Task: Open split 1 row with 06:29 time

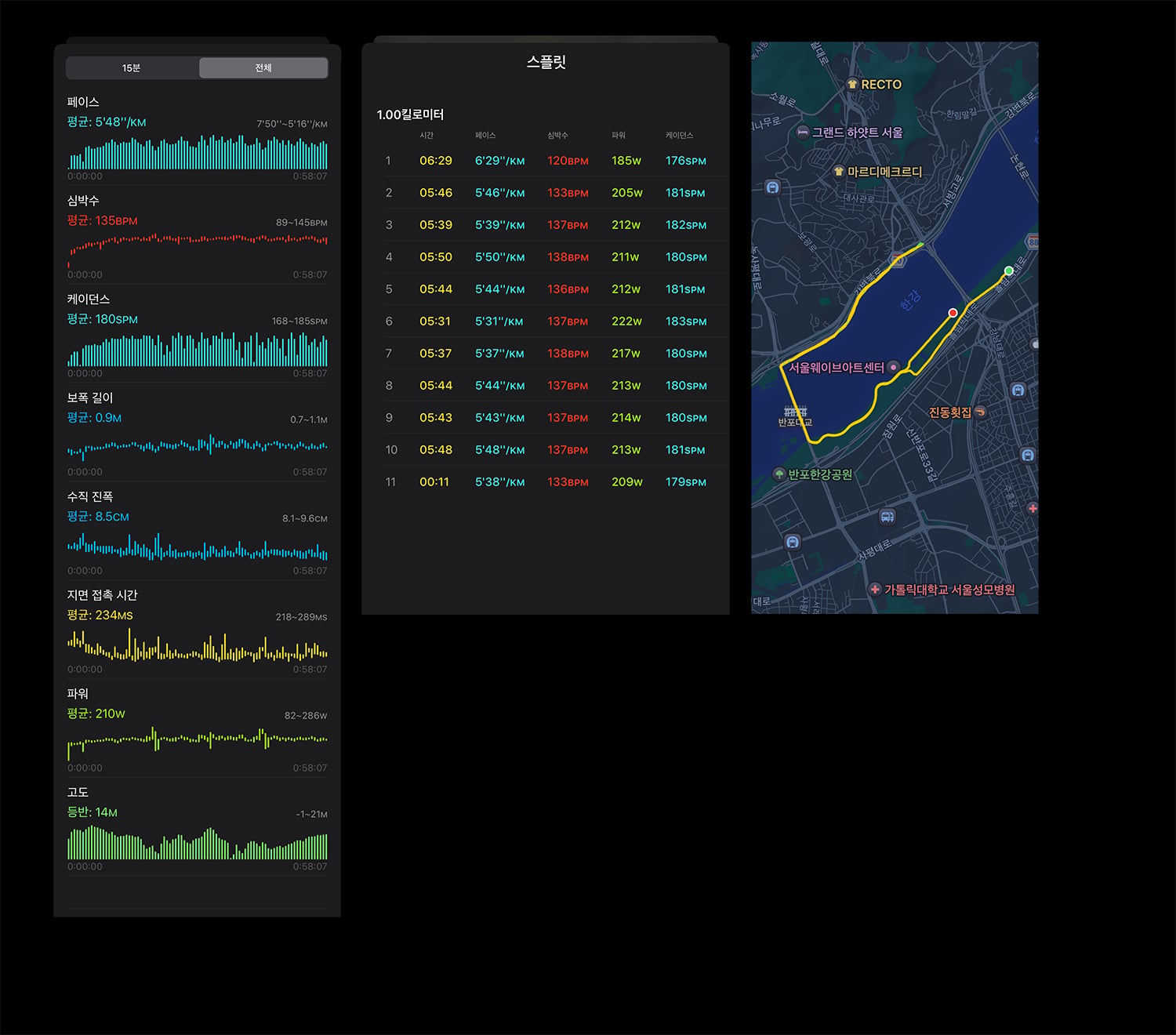Action: tap(546, 161)
